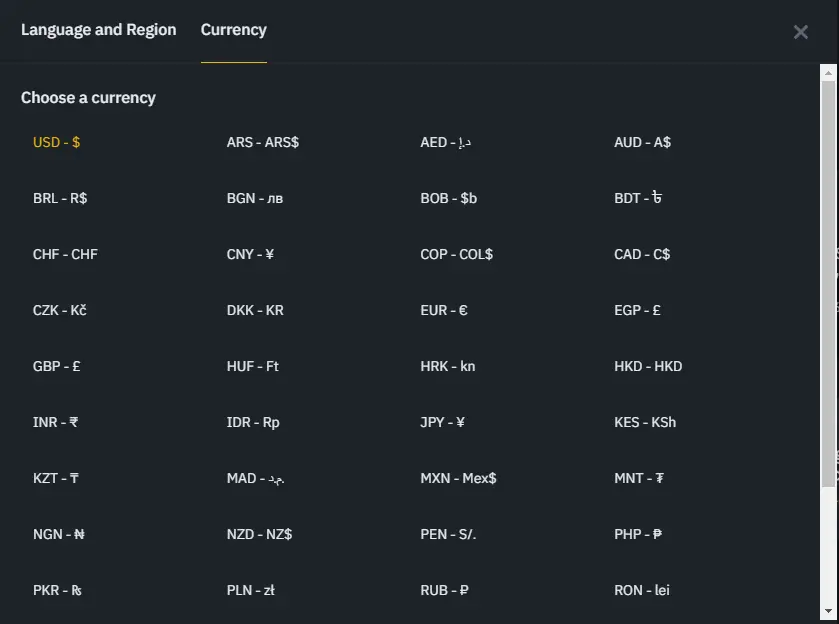Choose CAD - C$ option

point(642,254)
